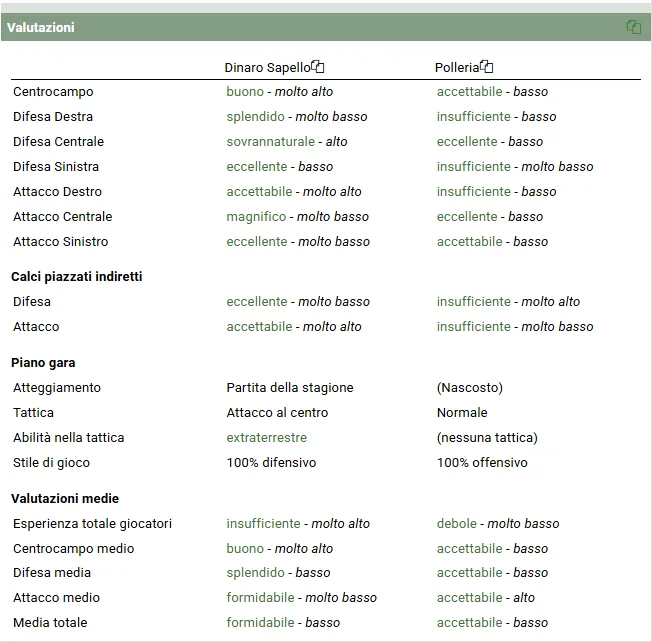Copy ratings icon next to Dinaro Sapello

(318, 67)
